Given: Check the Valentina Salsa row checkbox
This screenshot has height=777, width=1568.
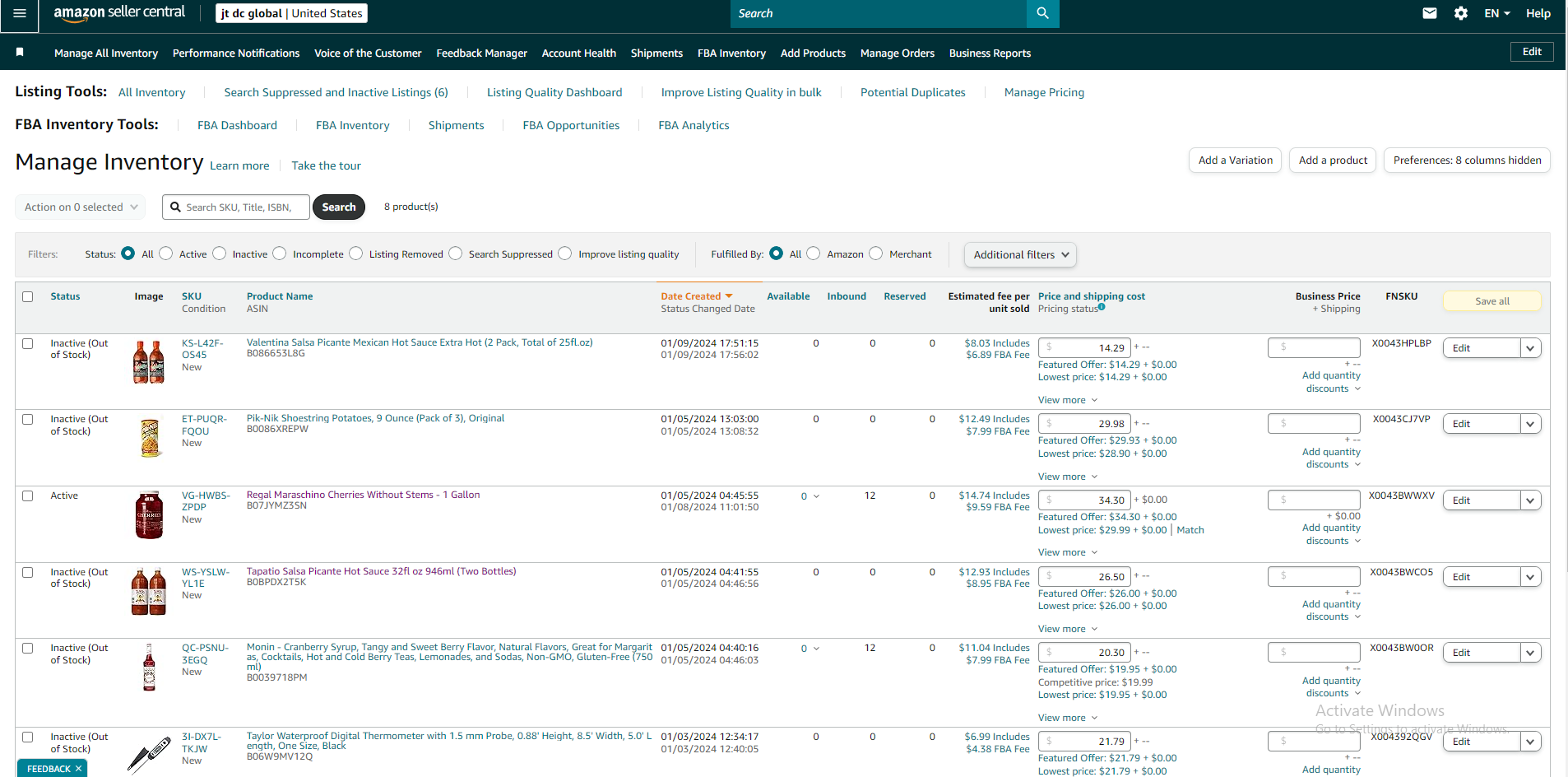Looking at the screenshot, I should [28, 343].
